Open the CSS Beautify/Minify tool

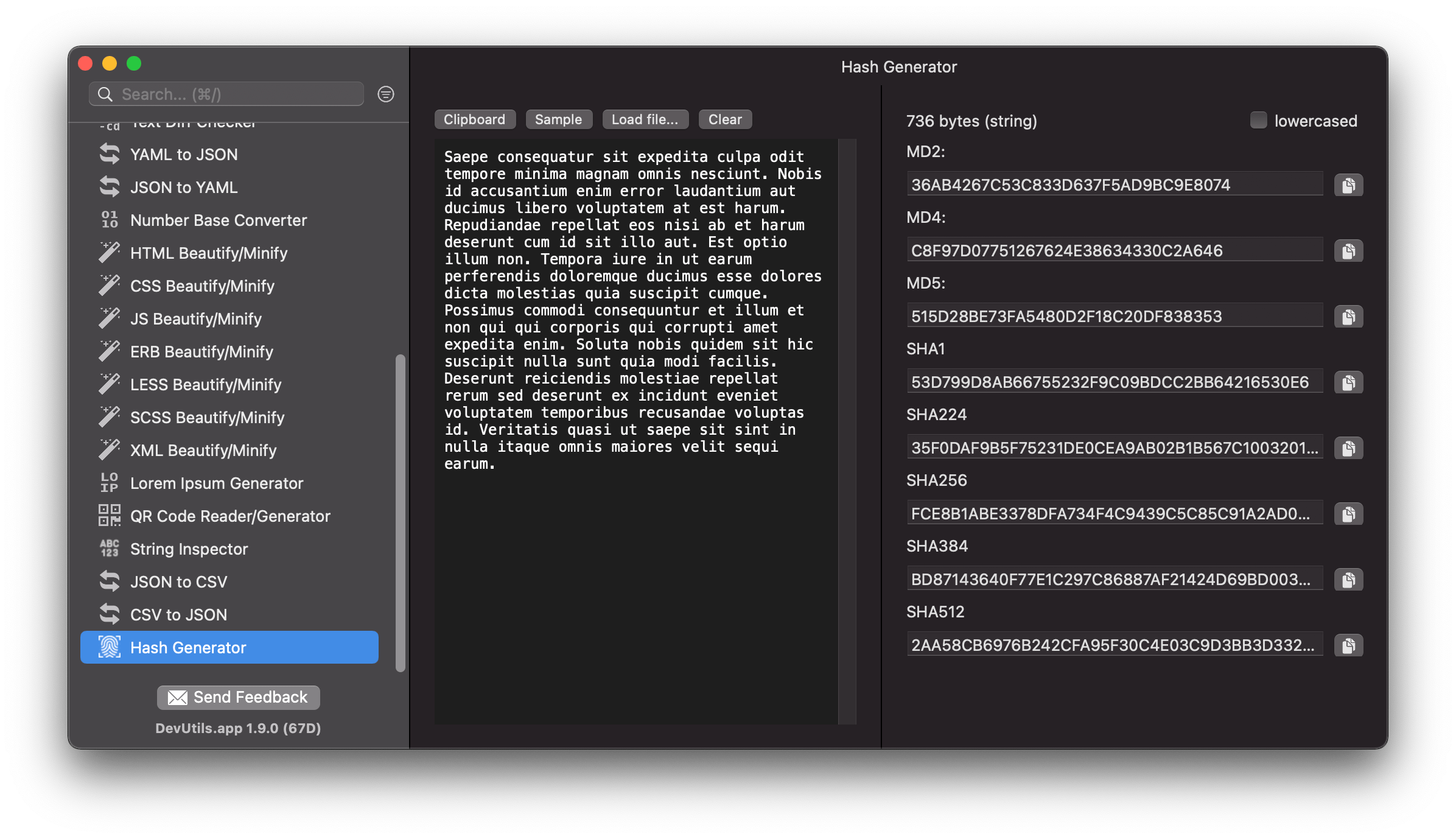click(203, 286)
